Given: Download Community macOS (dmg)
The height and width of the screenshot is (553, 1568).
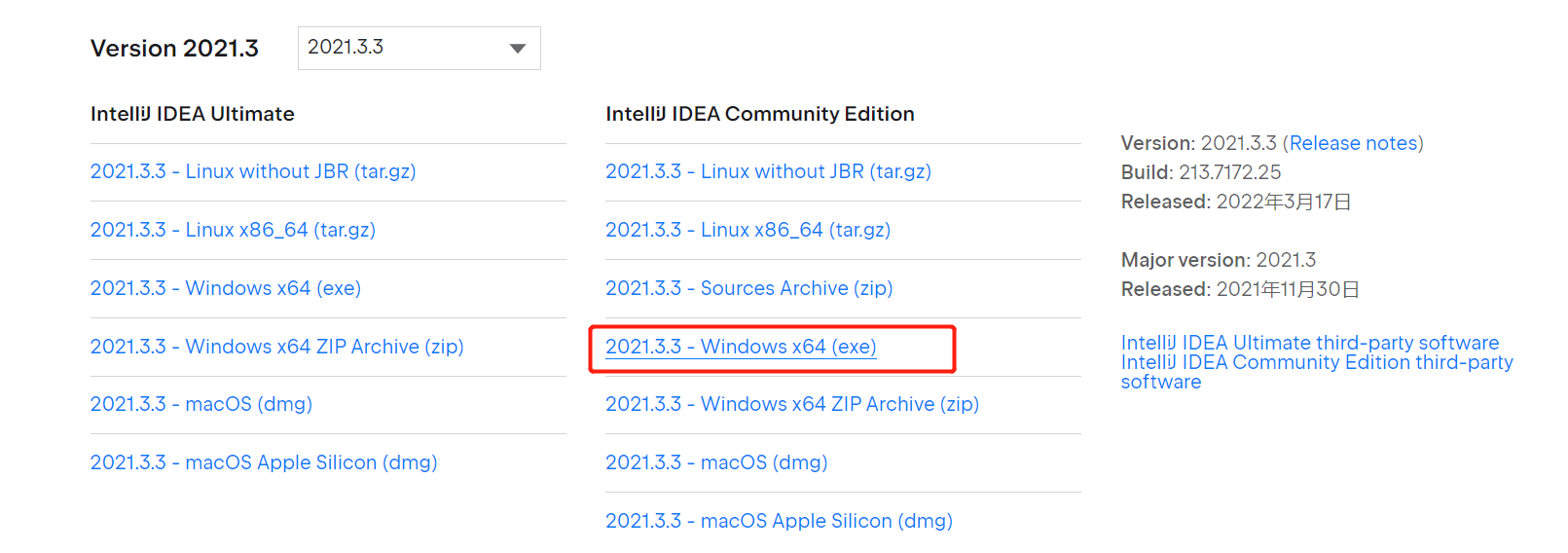Looking at the screenshot, I should coord(716,463).
